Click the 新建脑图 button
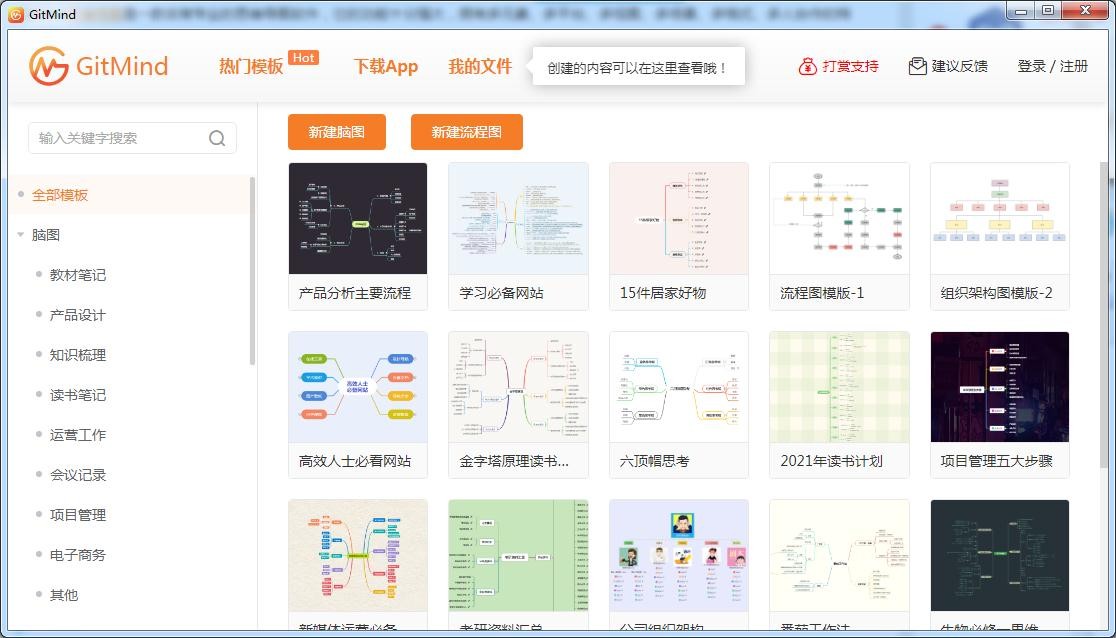Screen dimensions: 1116x638 coord(336,131)
